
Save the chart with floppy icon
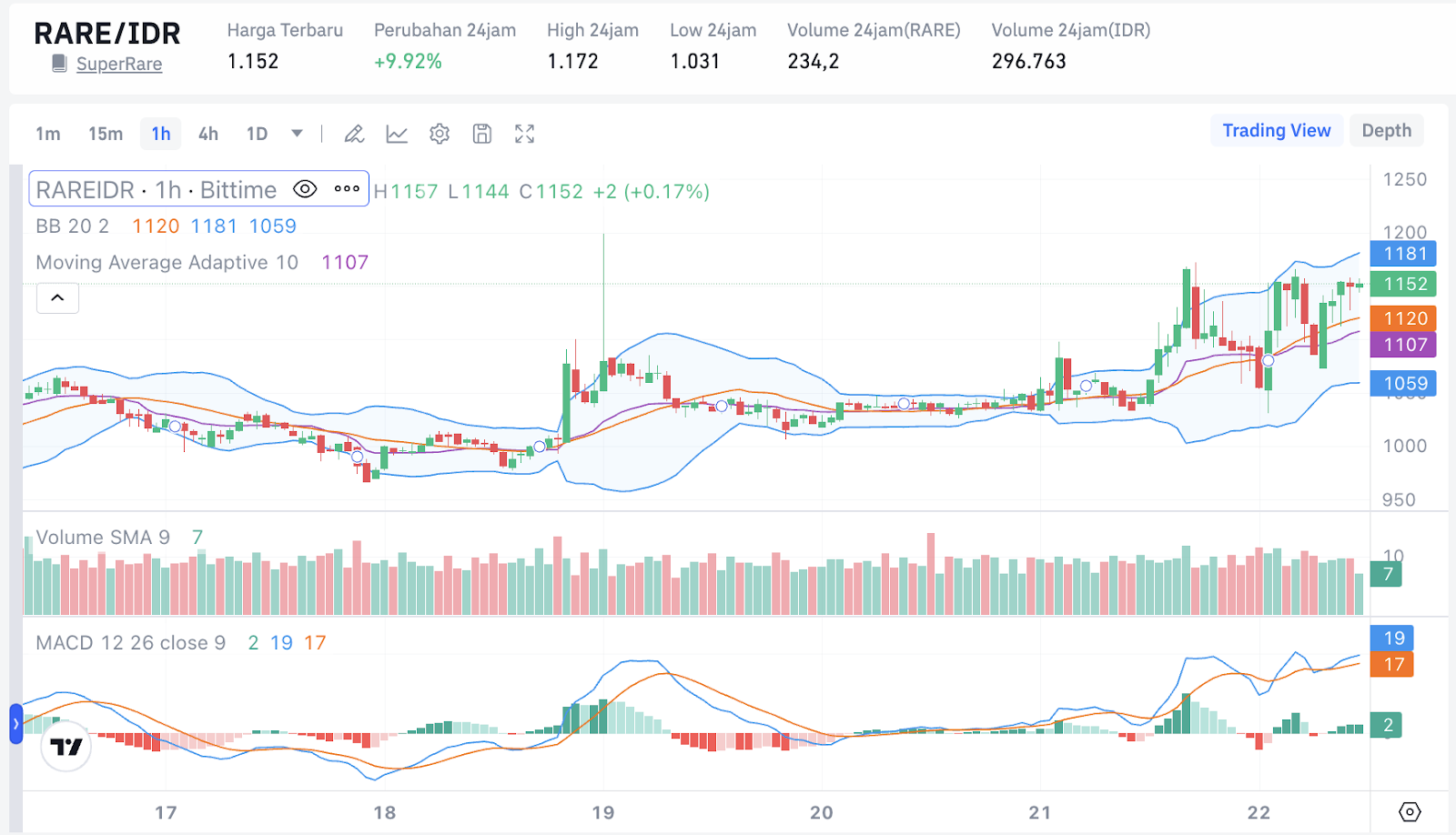click(x=482, y=135)
